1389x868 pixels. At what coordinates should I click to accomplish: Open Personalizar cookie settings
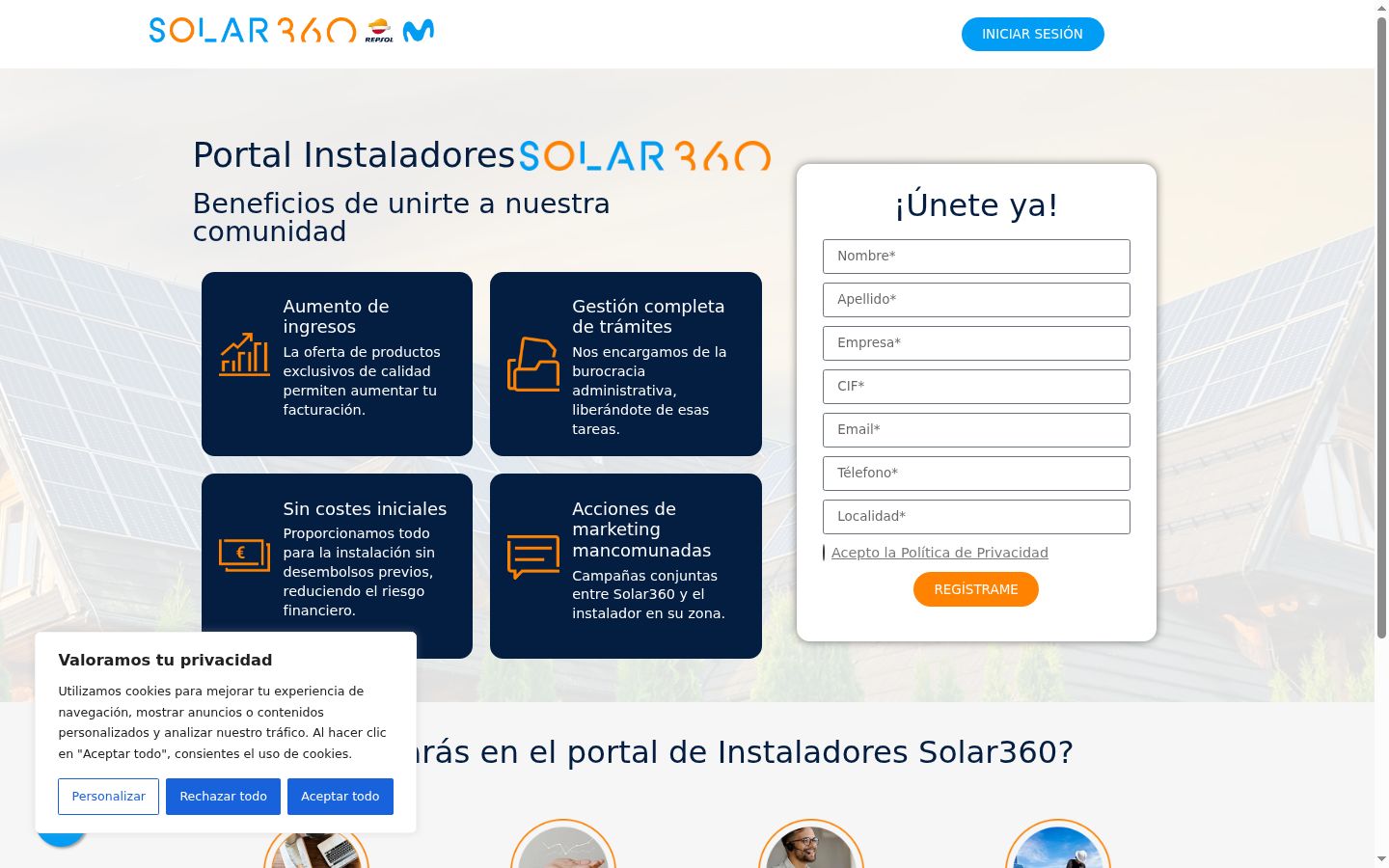click(108, 797)
